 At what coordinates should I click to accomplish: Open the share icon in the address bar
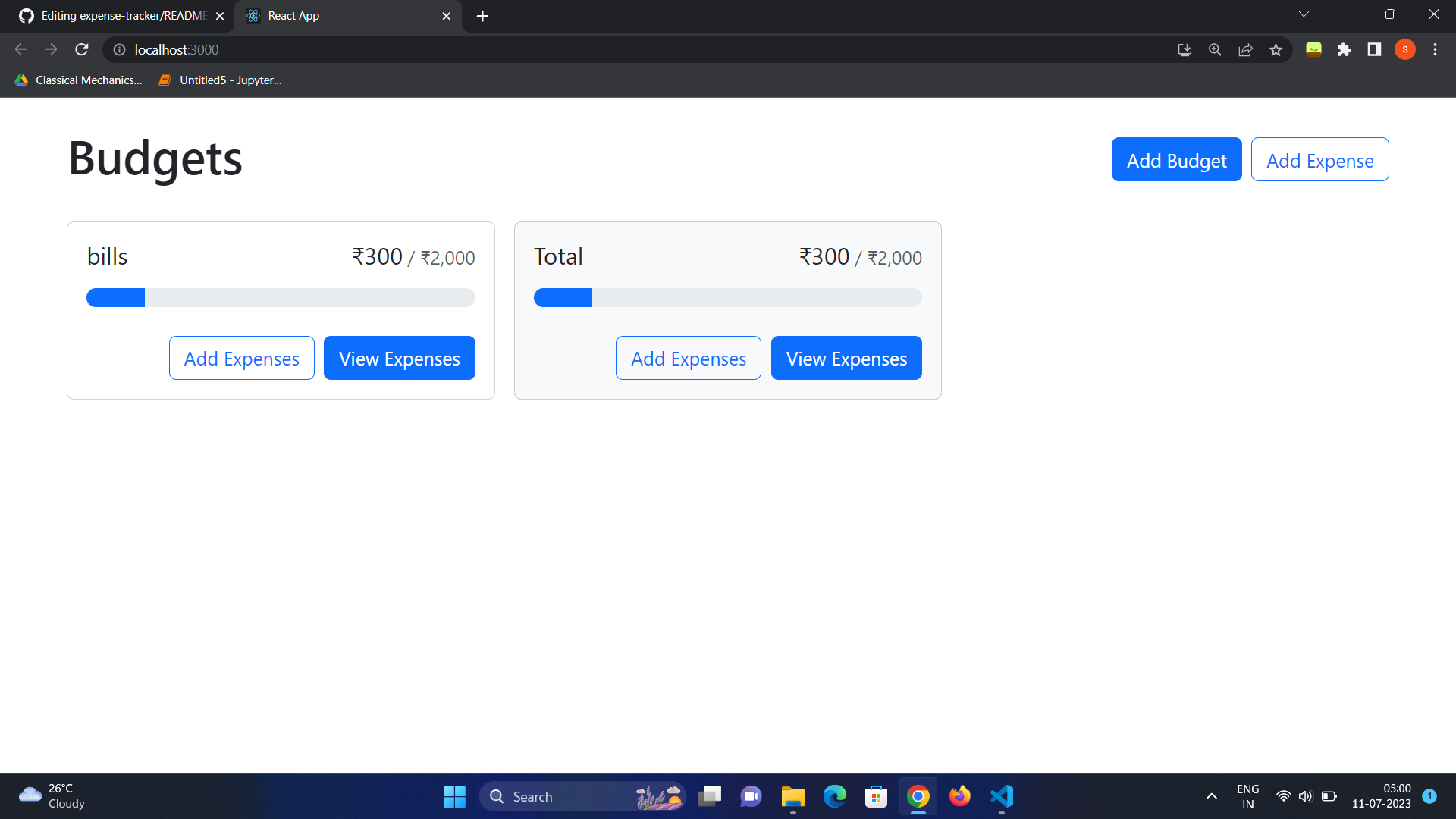(x=1246, y=49)
